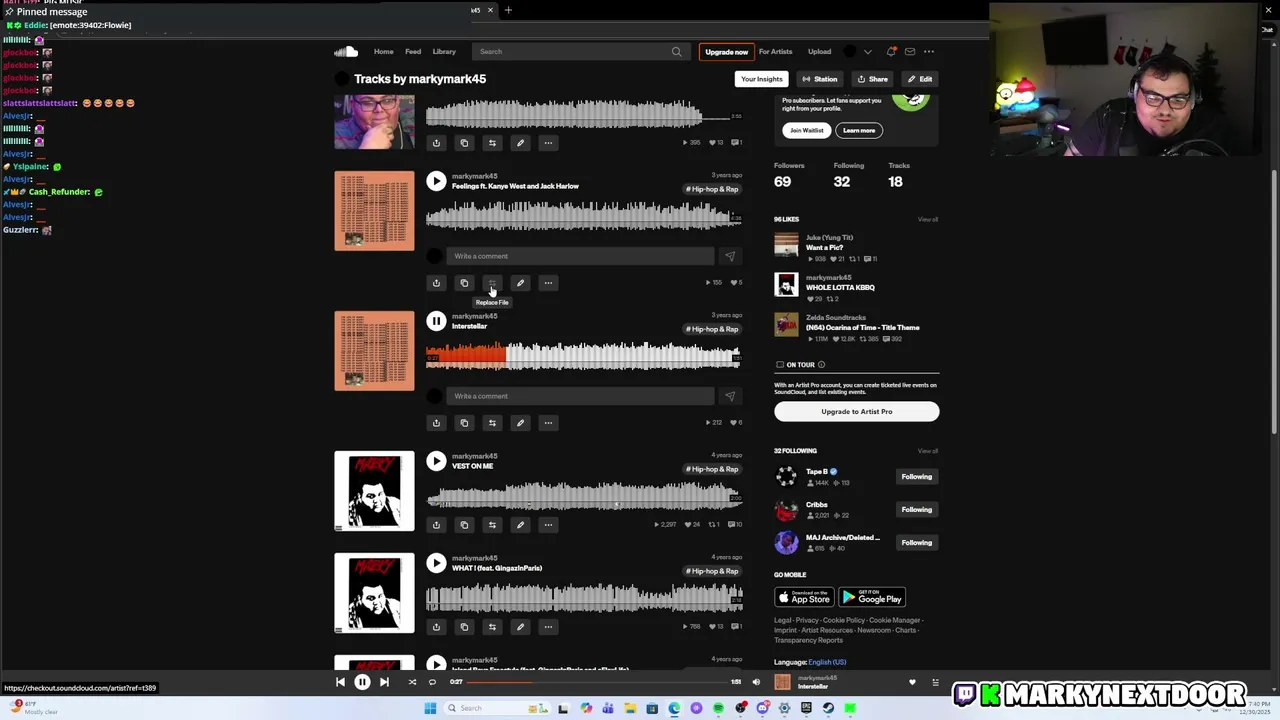
Task: Share the WHAT ! track
Action: [x=436, y=627]
